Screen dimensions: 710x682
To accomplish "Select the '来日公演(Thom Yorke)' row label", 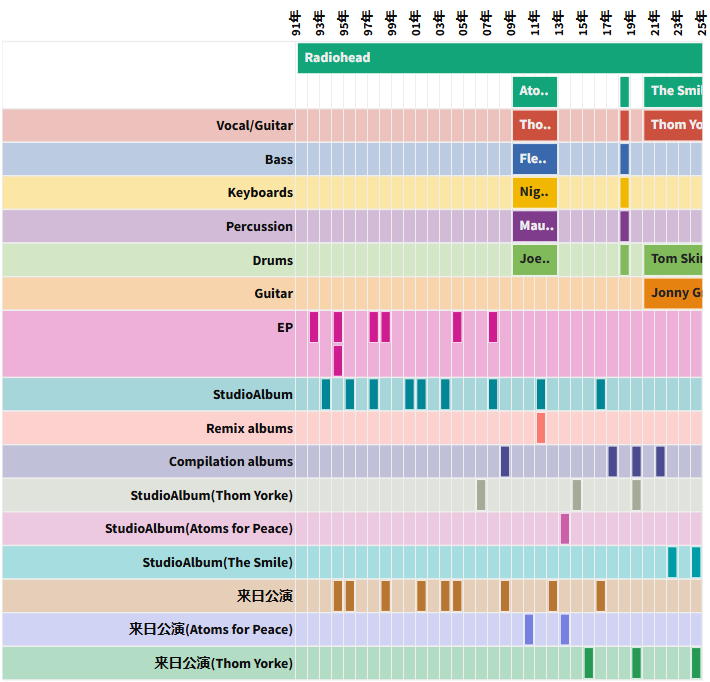I will (x=223, y=663).
